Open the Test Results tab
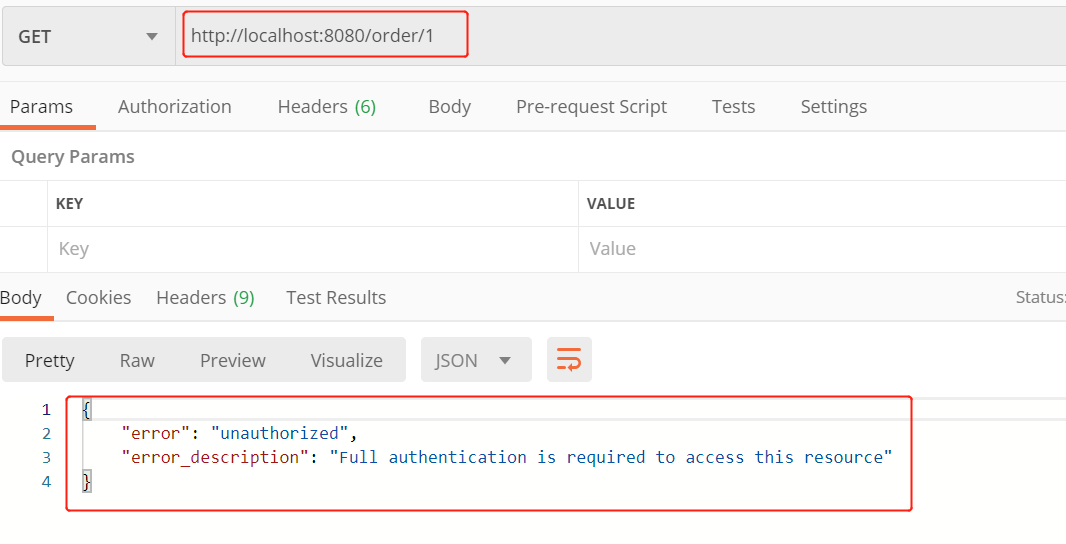Screen dimensions: 1066x544 coord(336,298)
